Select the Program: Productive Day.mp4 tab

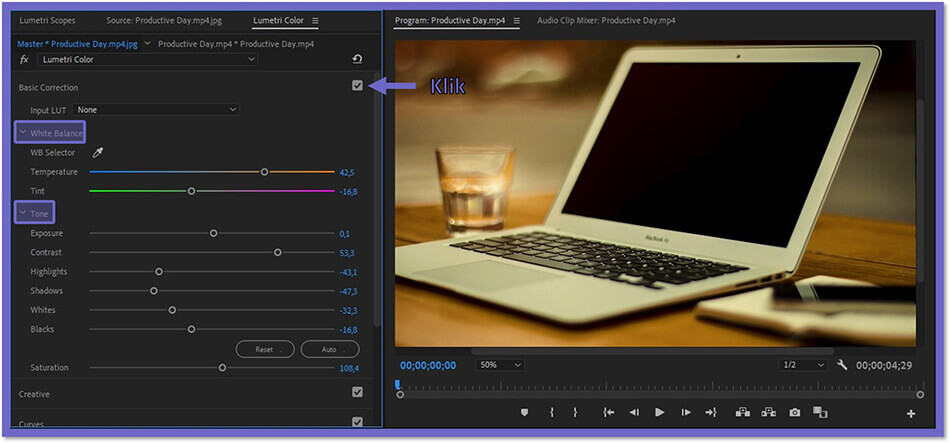[450, 21]
